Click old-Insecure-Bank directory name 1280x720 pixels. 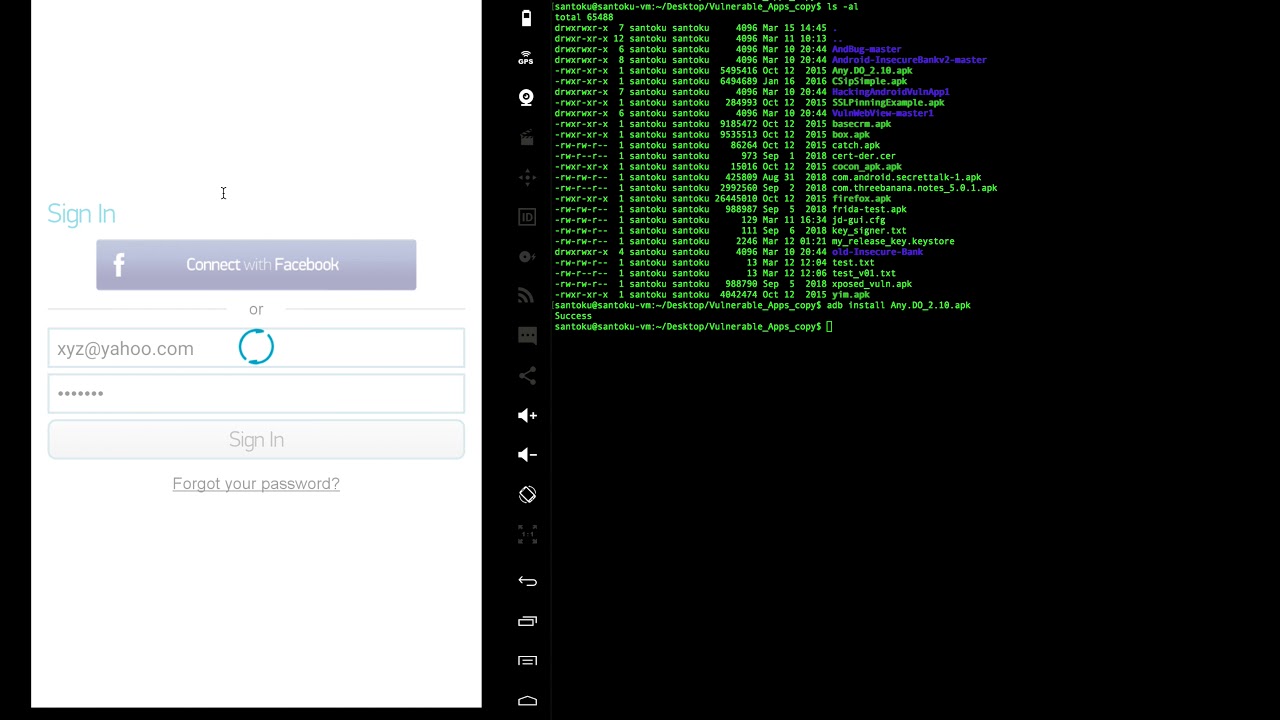(x=877, y=252)
